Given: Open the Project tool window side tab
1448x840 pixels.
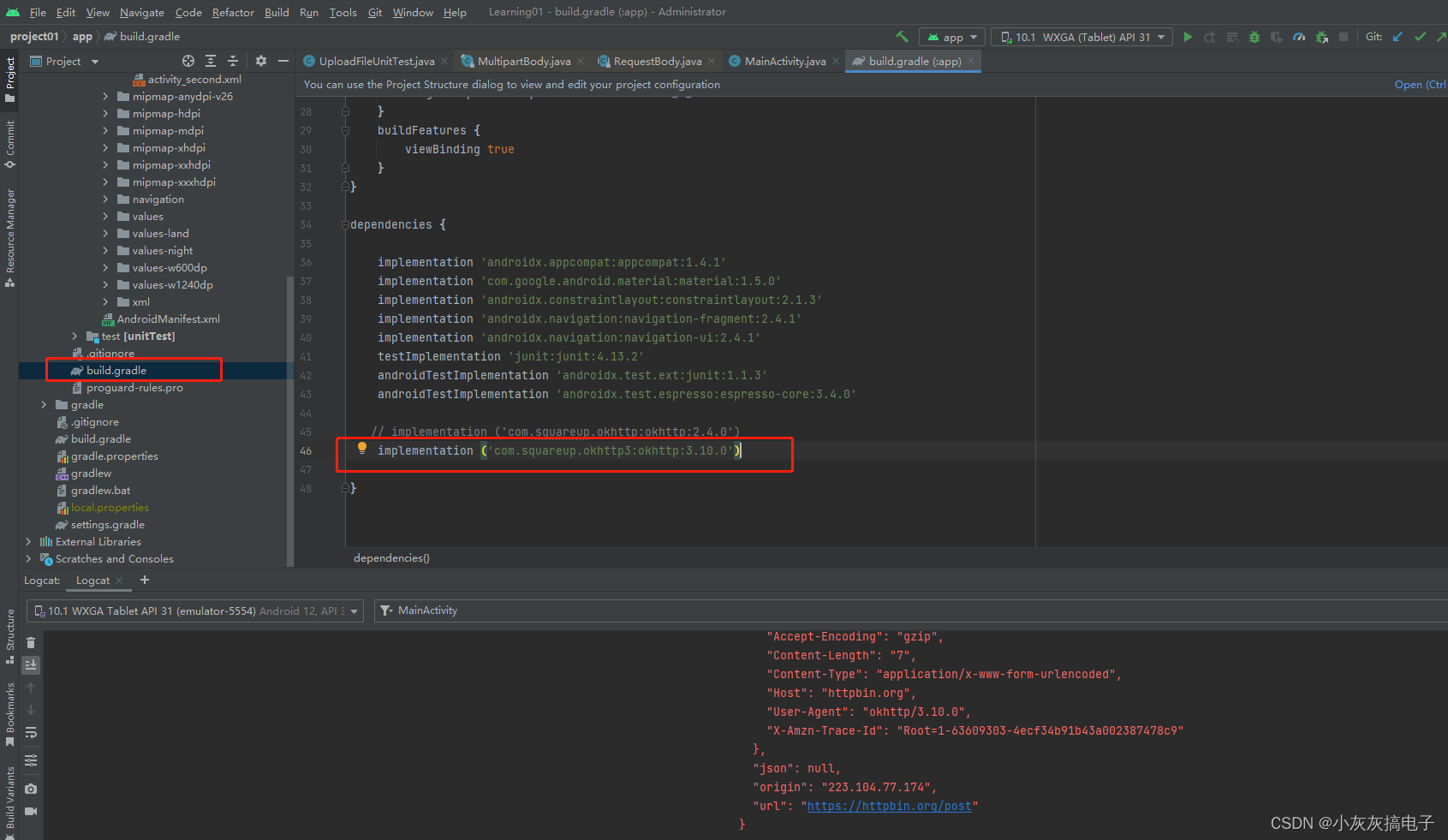Looking at the screenshot, I should click(x=9, y=80).
